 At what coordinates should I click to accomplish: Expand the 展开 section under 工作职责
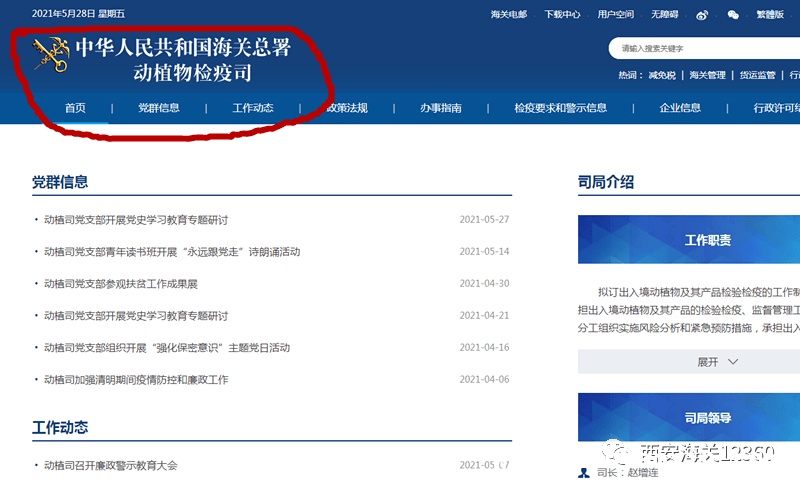coord(717,362)
